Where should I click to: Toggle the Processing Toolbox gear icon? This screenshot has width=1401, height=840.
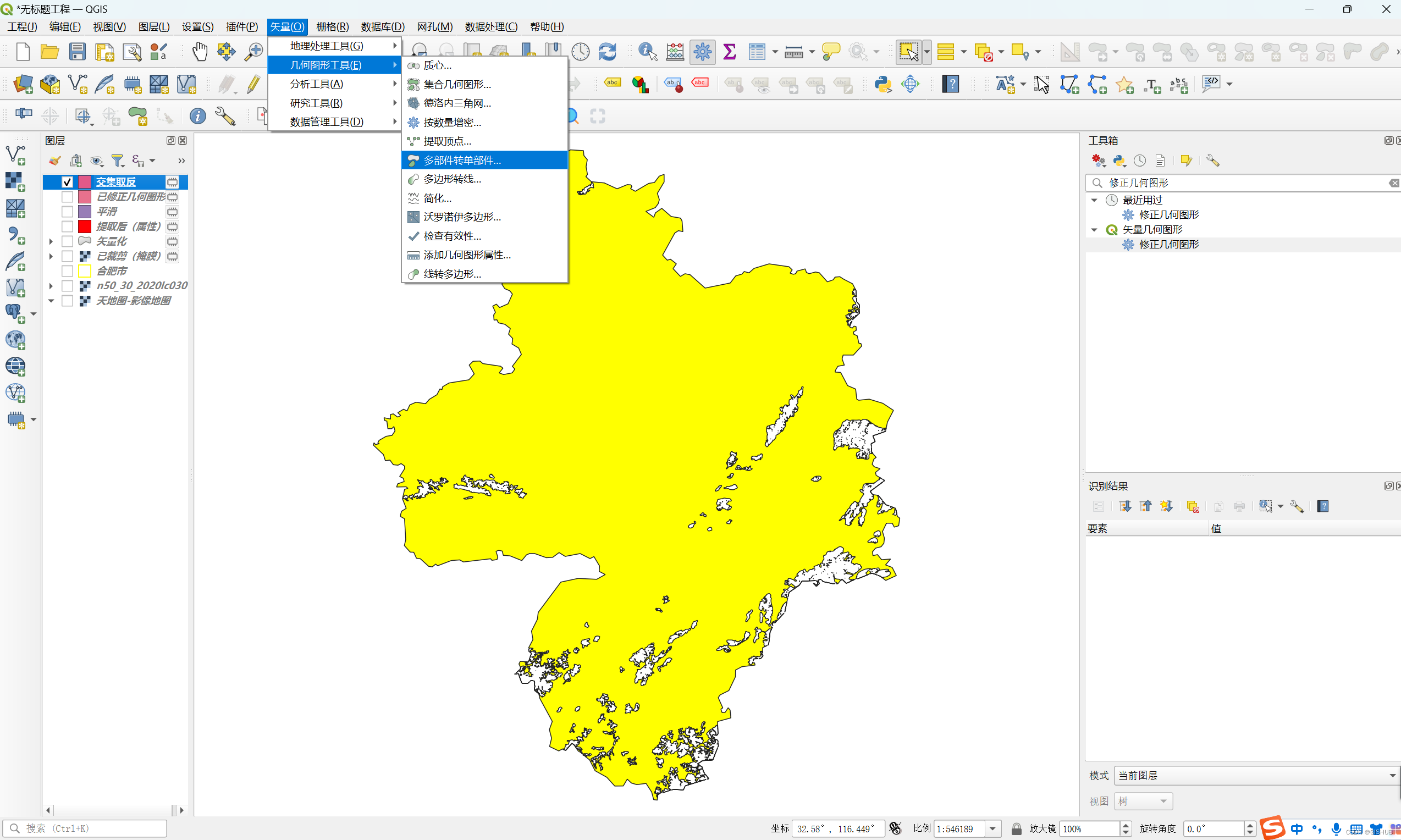tap(703, 52)
